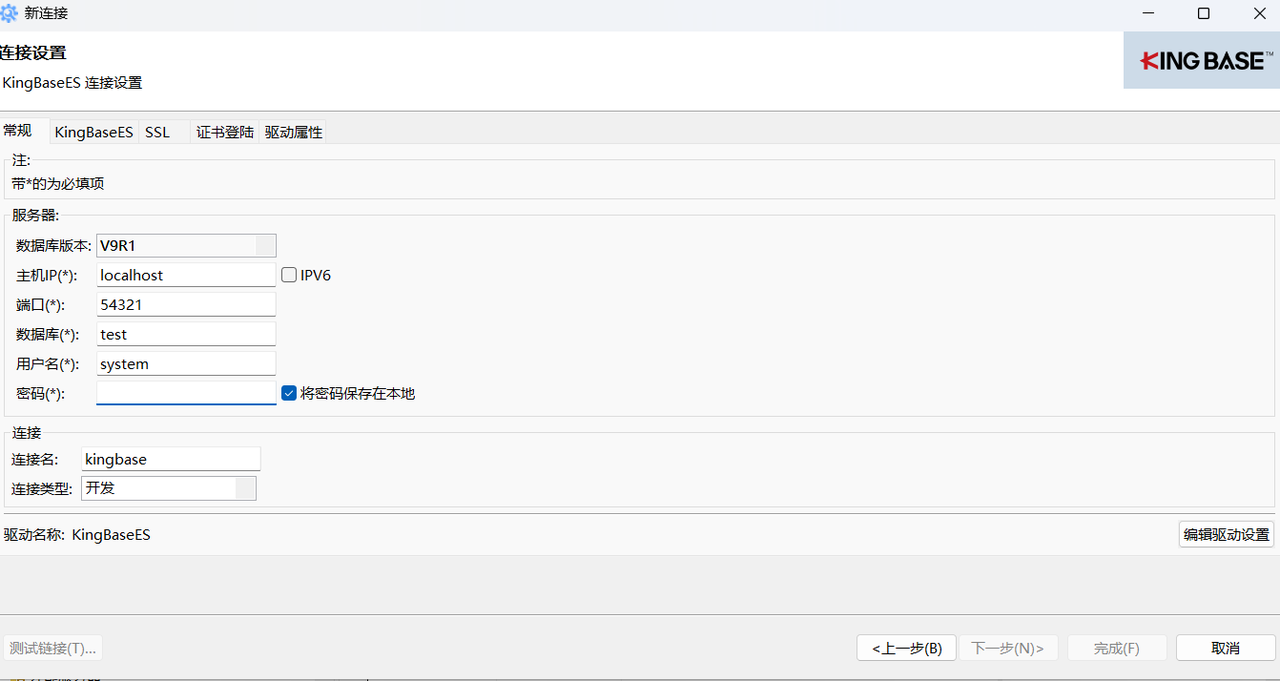This screenshot has width=1280, height=681.
Task: Click the 端口 field showing 54321
Action: (186, 305)
